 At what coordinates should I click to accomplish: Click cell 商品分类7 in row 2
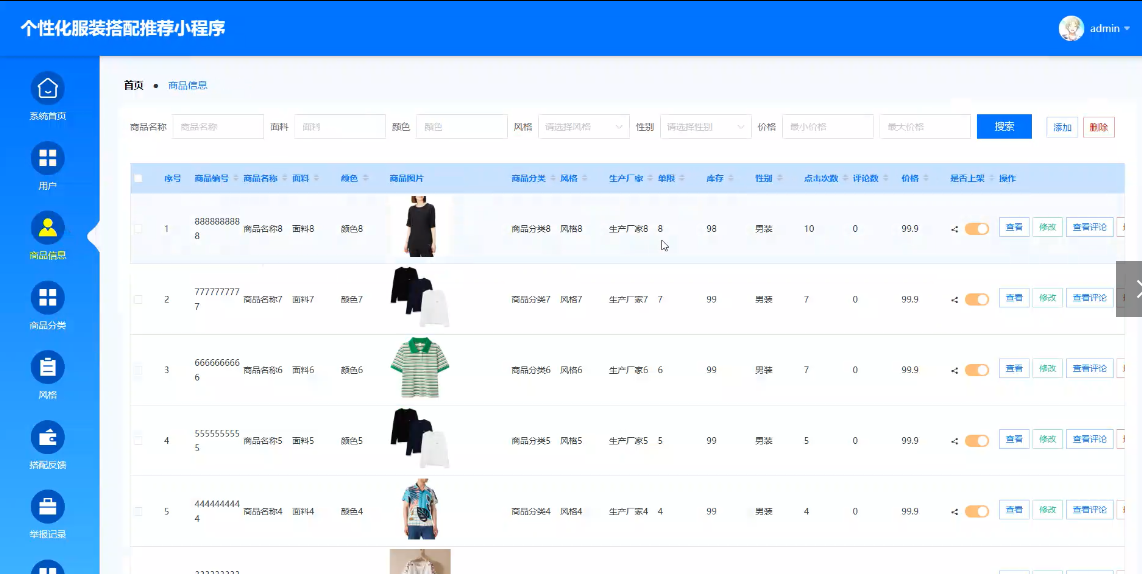pyautogui.click(x=531, y=299)
